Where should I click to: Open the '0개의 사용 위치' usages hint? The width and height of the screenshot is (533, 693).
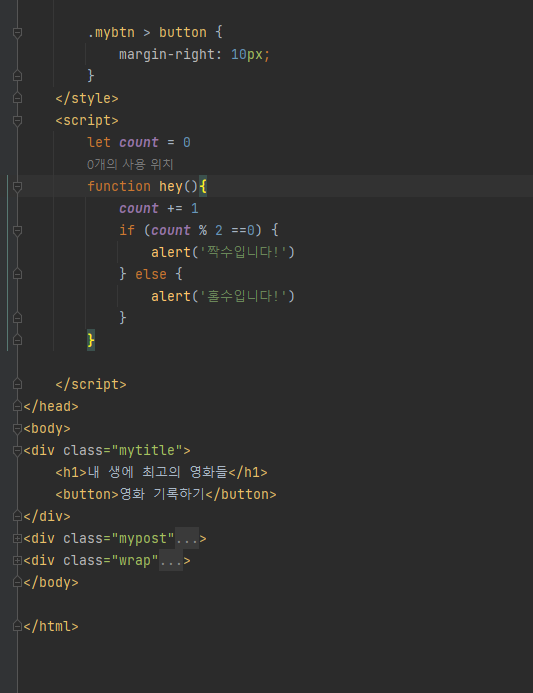tap(130, 164)
